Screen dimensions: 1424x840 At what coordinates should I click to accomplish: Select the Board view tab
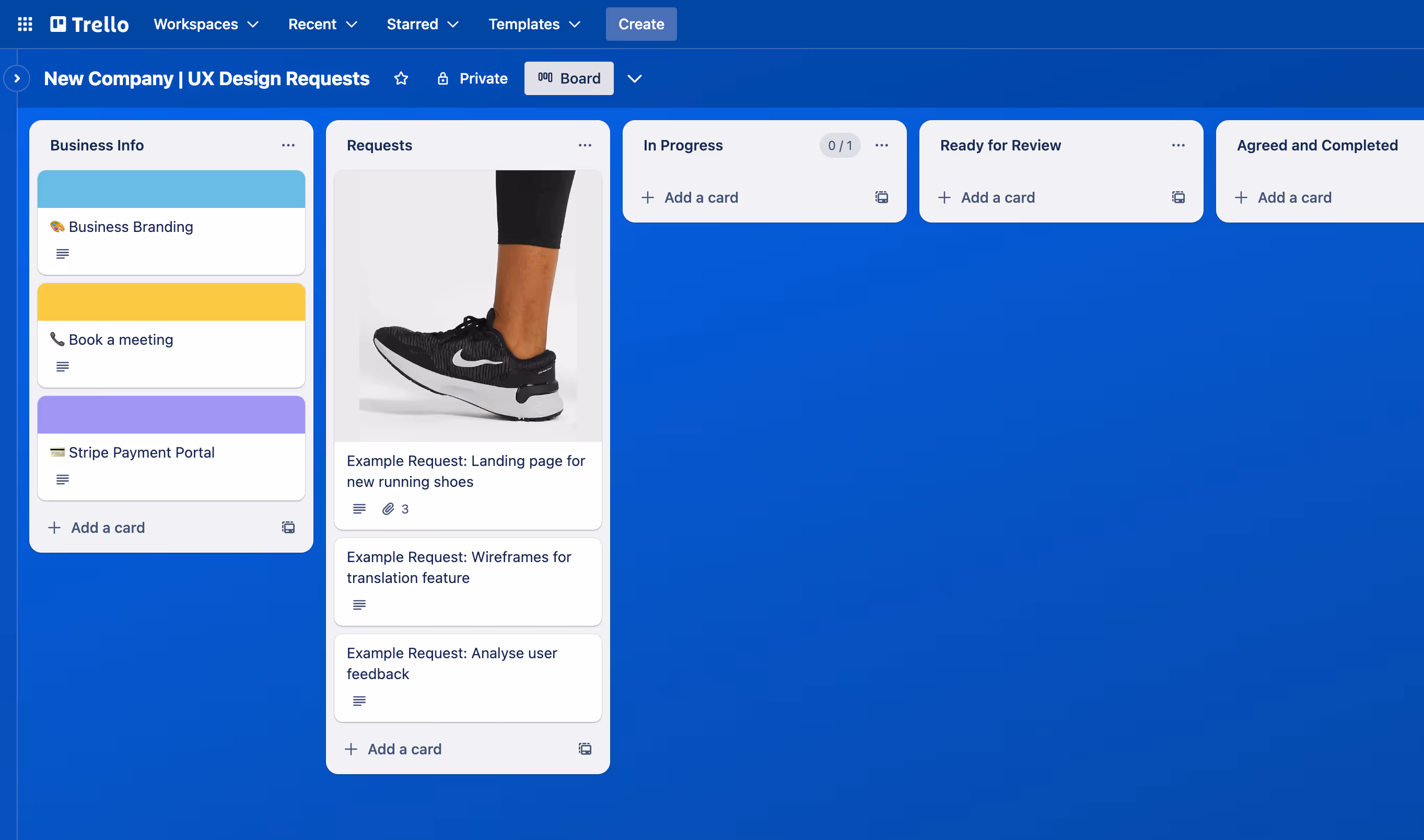[569, 78]
